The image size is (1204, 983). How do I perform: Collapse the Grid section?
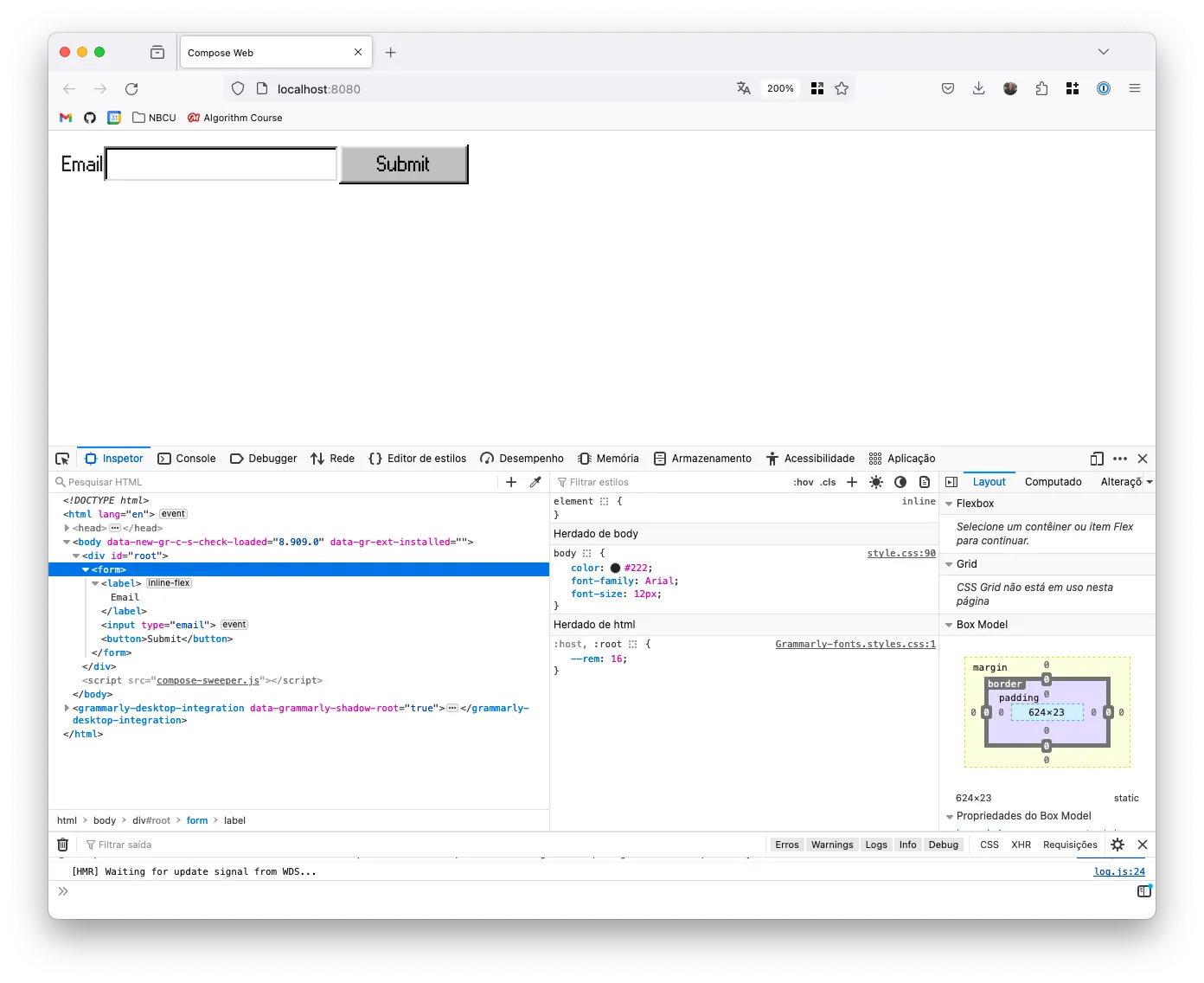pos(949,564)
